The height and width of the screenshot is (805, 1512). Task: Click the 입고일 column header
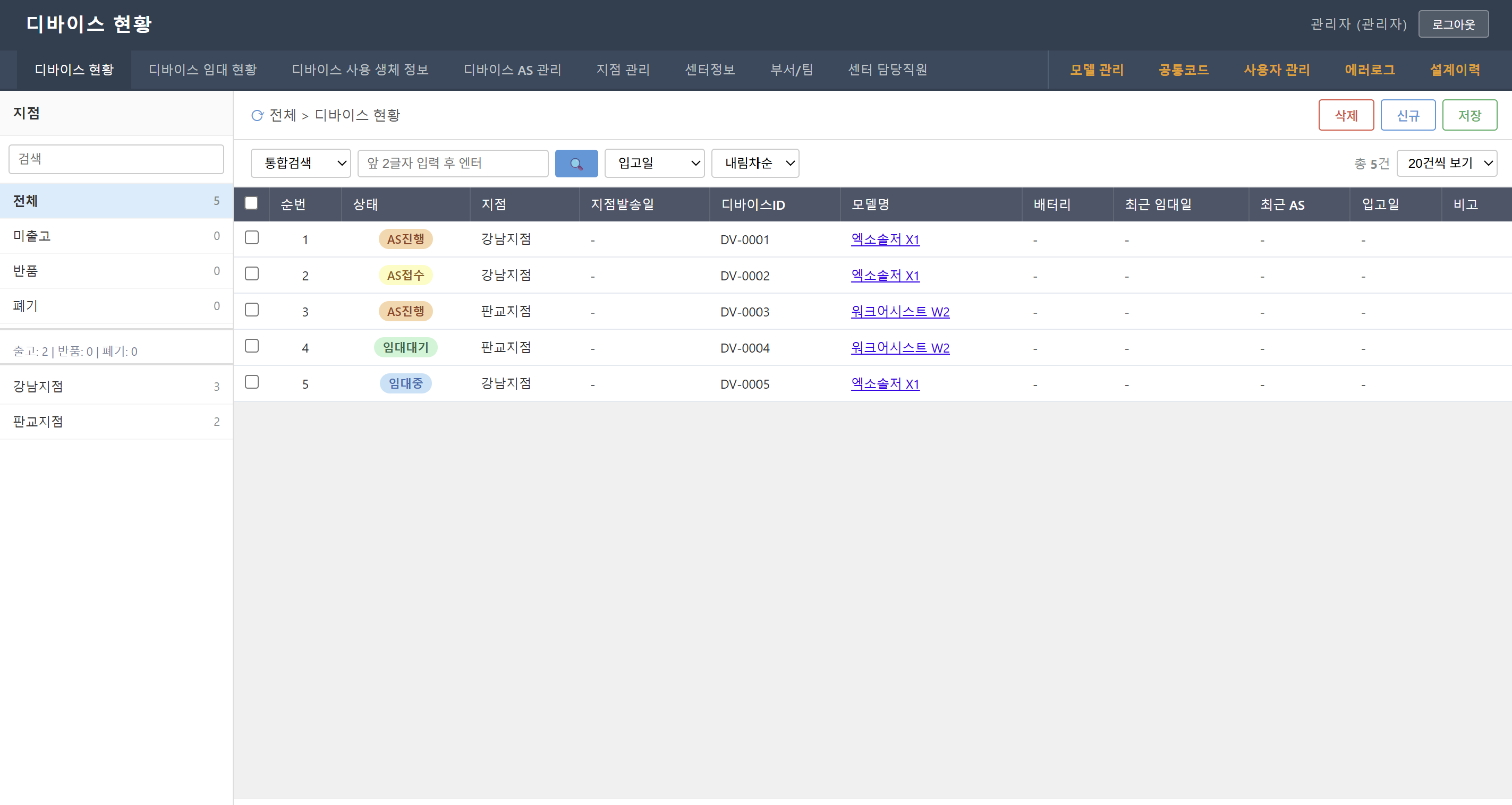pyautogui.click(x=1396, y=204)
